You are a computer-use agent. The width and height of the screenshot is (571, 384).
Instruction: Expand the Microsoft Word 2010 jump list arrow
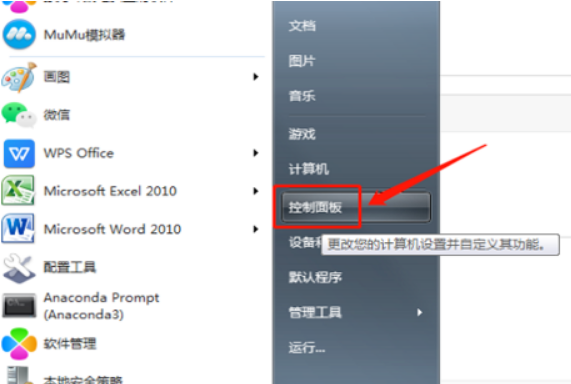[x=256, y=229]
